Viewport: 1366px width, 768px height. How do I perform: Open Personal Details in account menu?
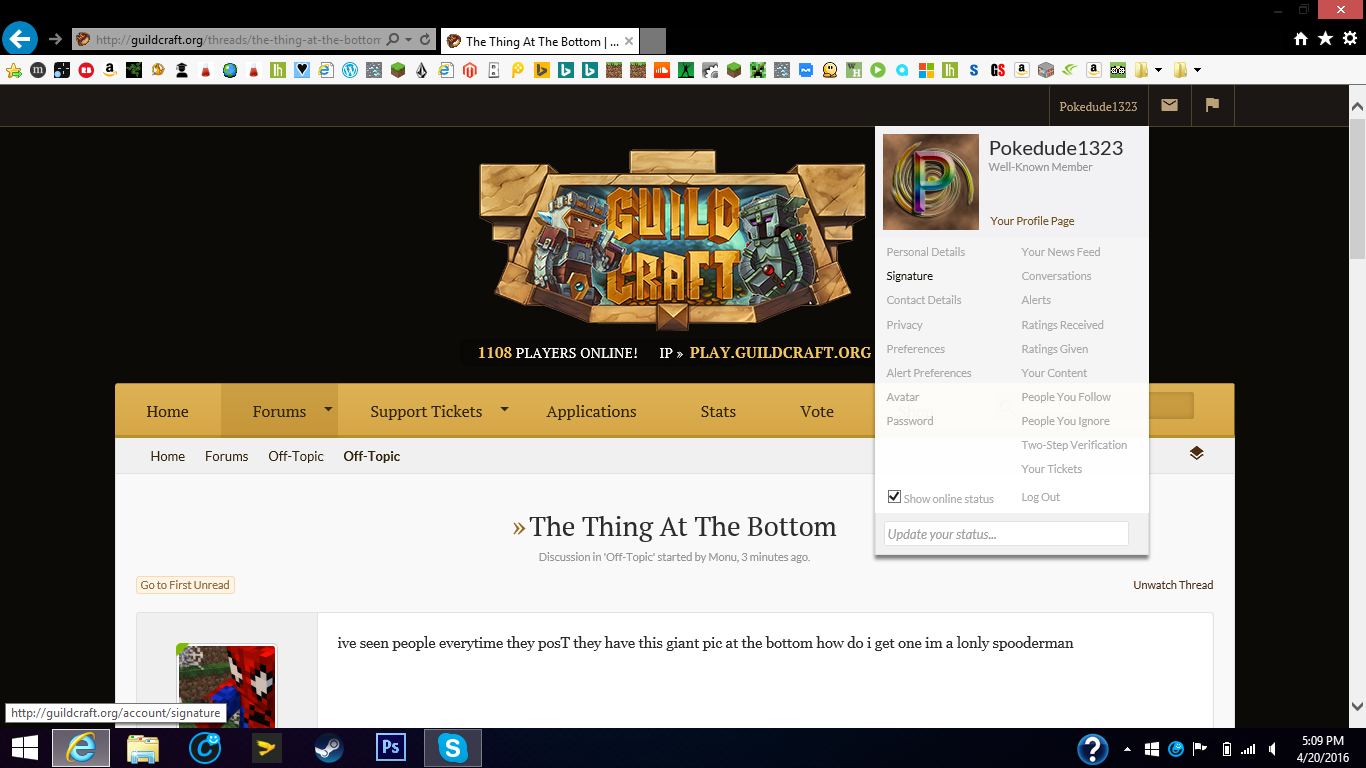click(926, 252)
